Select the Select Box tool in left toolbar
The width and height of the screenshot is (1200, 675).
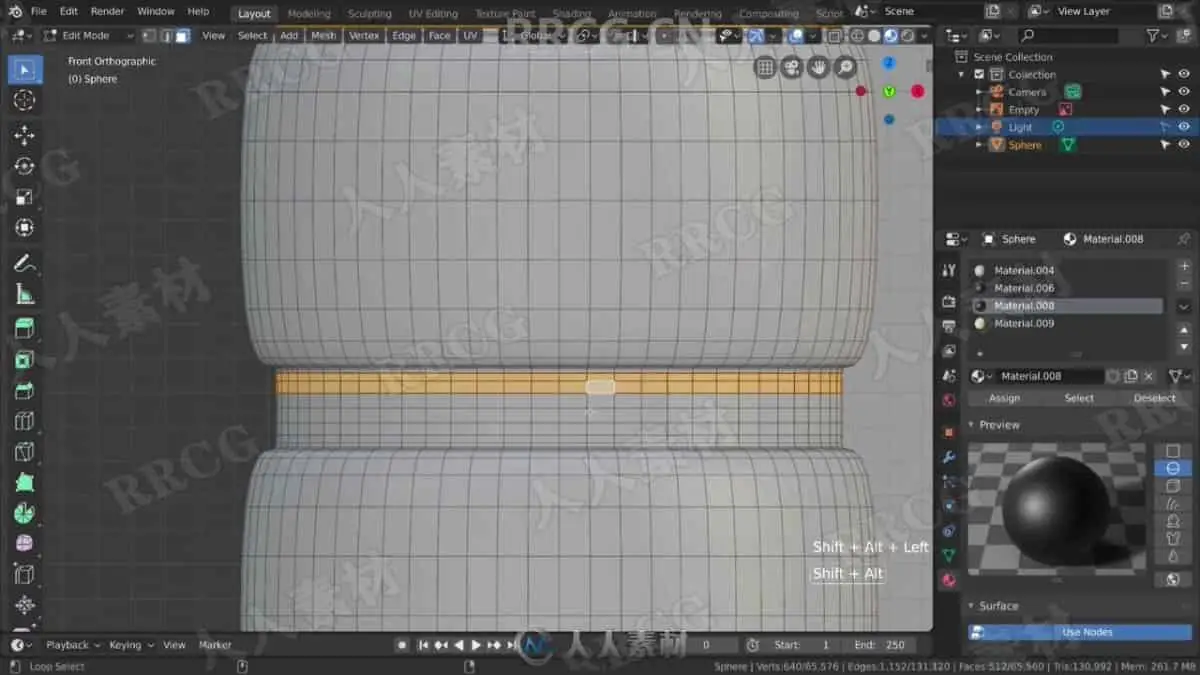point(25,70)
